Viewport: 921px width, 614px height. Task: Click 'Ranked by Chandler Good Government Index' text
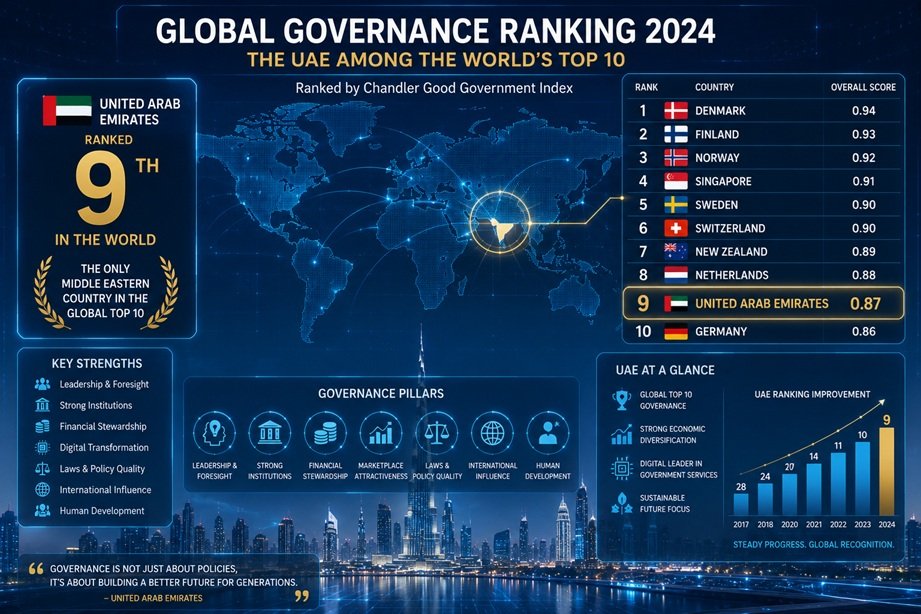pos(434,88)
